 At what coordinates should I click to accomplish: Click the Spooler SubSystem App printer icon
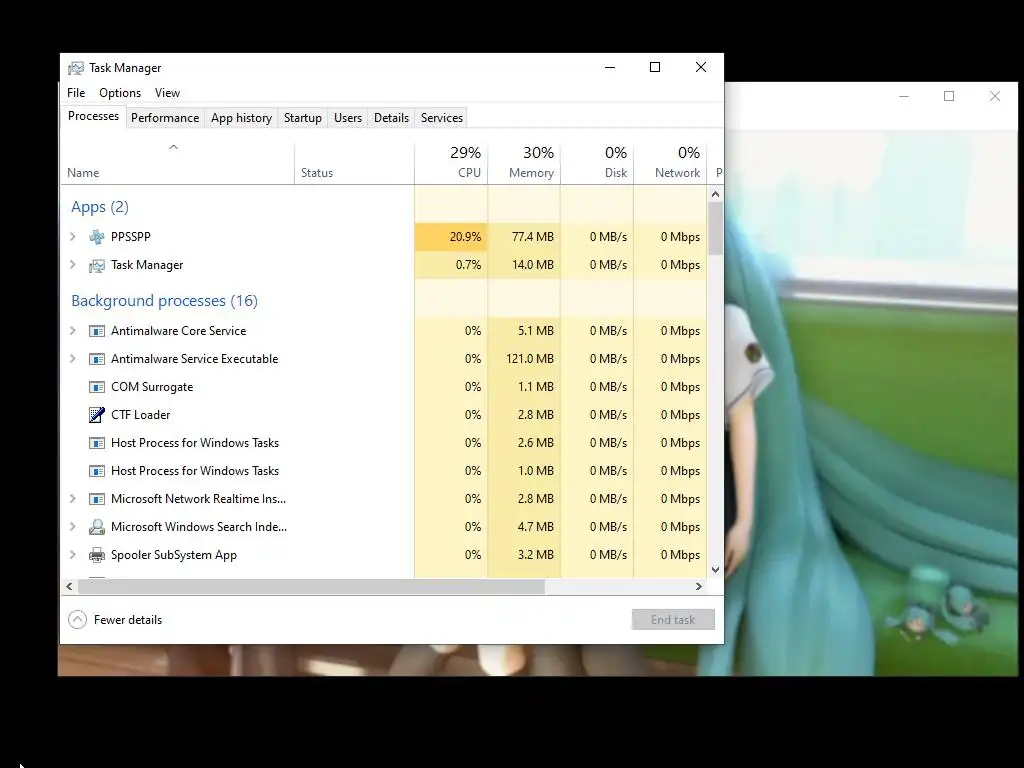point(97,555)
